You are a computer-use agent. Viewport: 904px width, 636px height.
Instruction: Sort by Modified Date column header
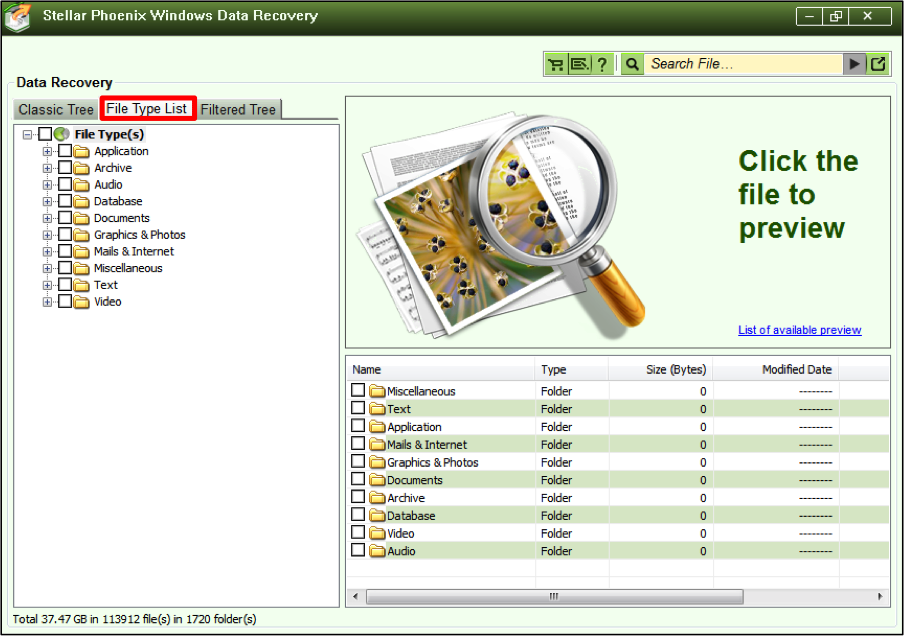click(776, 370)
